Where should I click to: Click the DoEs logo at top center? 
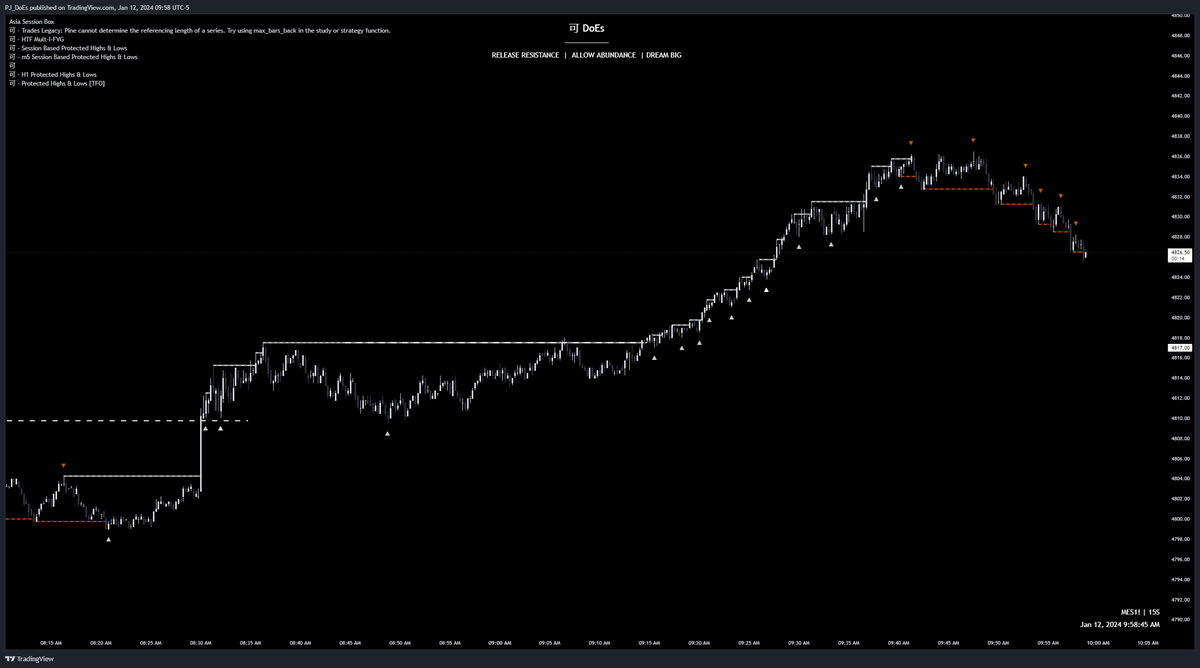point(586,28)
